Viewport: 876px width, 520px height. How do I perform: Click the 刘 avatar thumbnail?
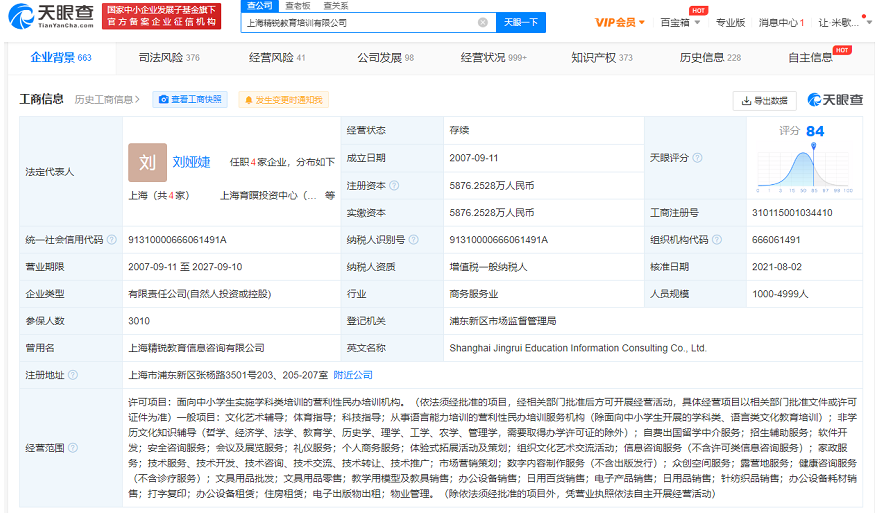pyautogui.click(x=147, y=162)
